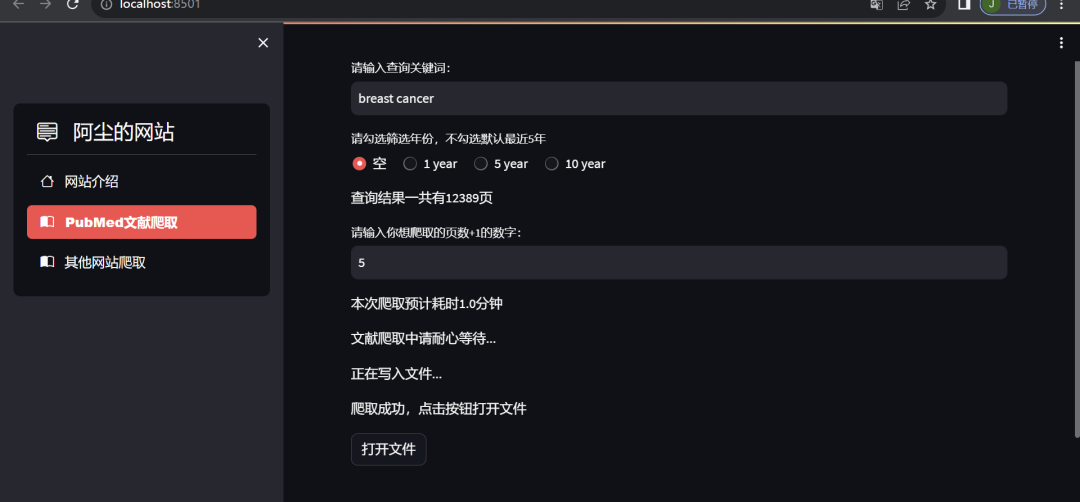Click the book icon beside 其他网站爬取
The image size is (1080, 502).
click(x=47, y=262)
